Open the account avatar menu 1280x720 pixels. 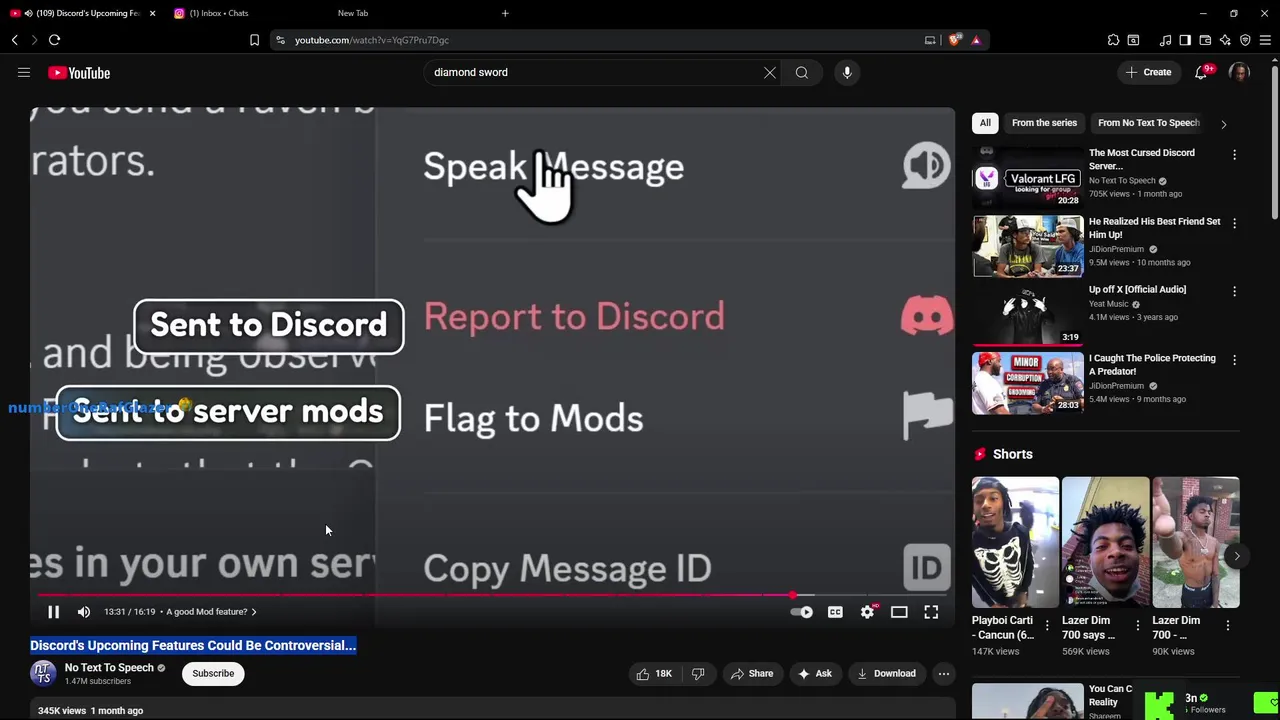click(1239, 72)
